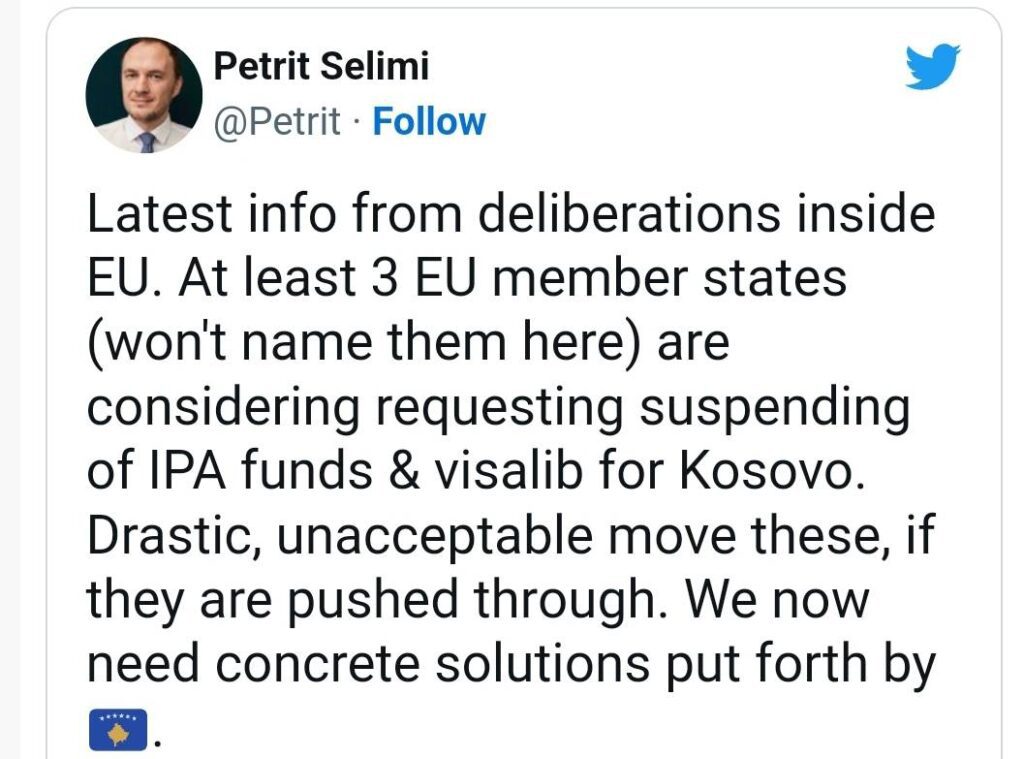
Task: Click the Kosovo flag emoji
Action: coord(118,729)
